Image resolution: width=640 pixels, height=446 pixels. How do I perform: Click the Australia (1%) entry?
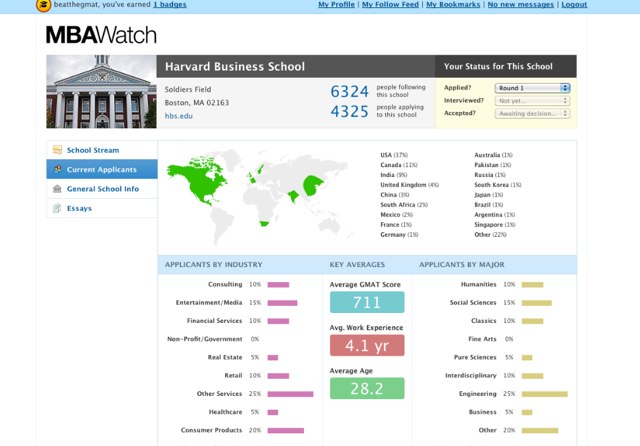click(493, 155)
